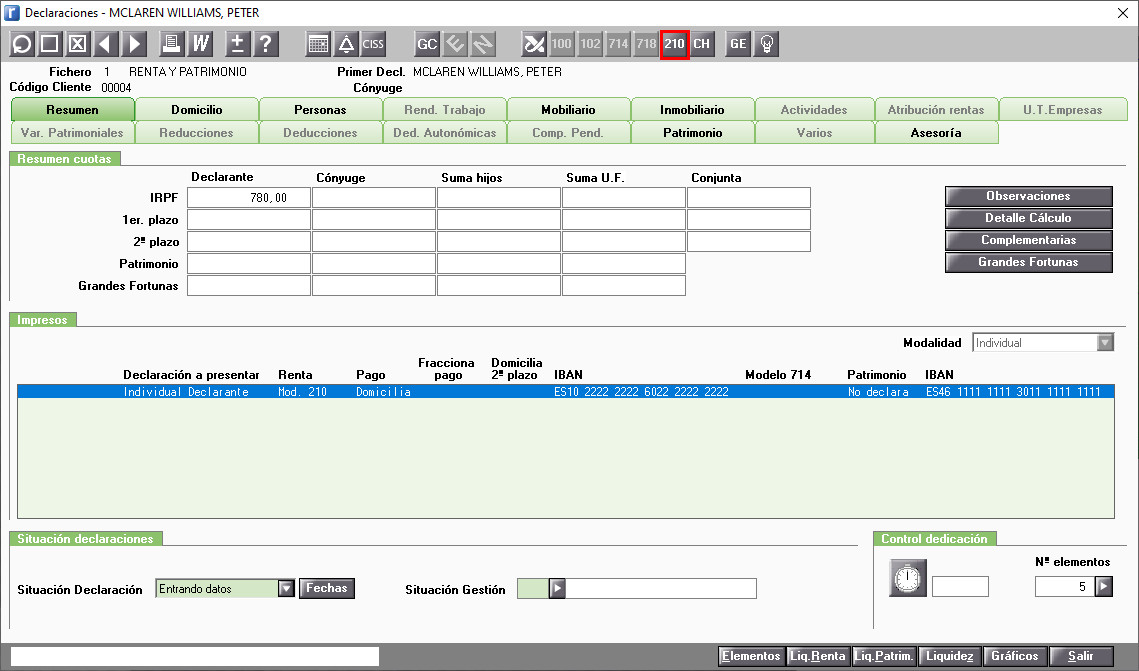Open help with the question mark icon

click(x=266, y=44)
